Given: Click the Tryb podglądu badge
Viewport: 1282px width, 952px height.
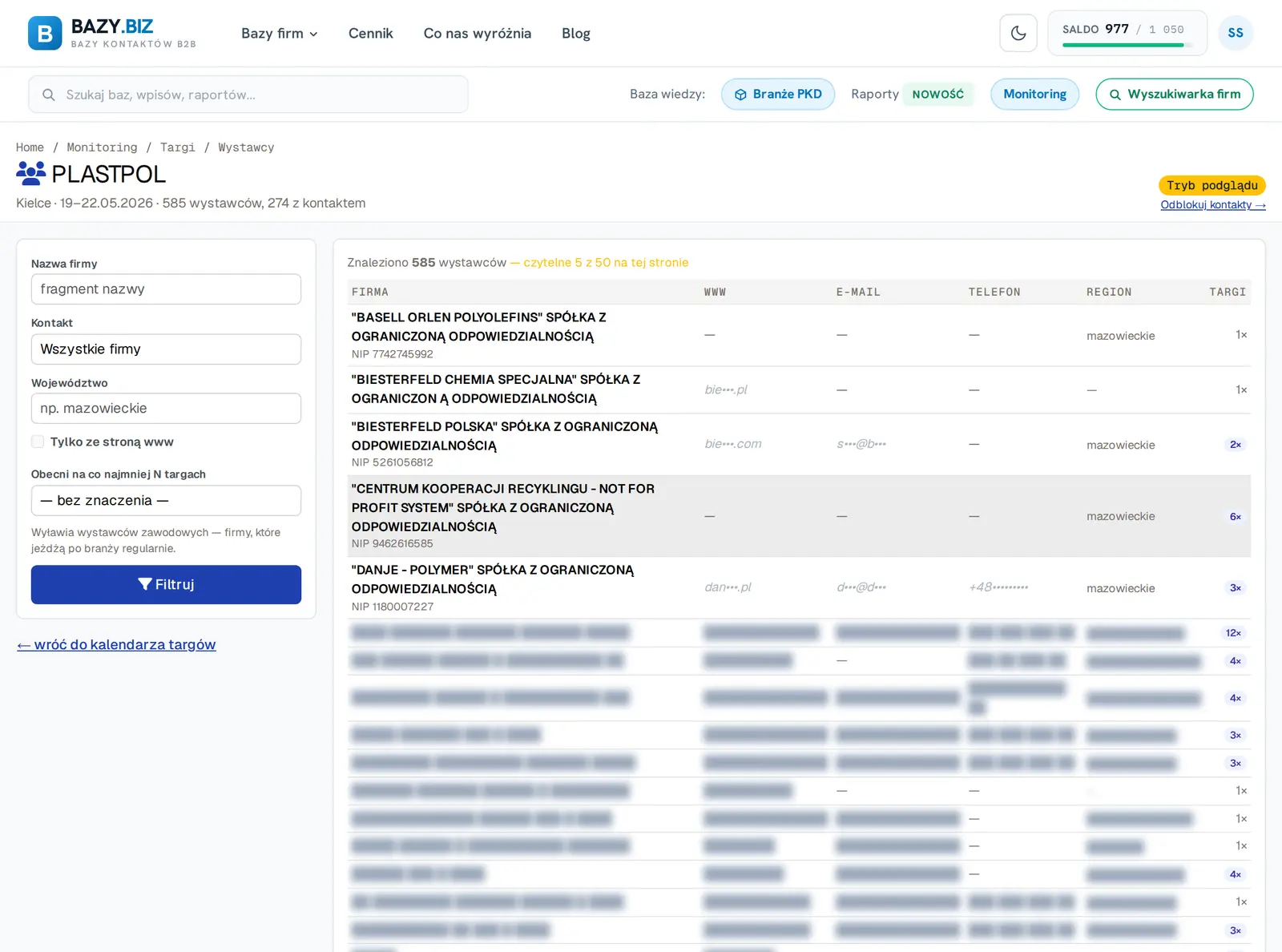Looking at the screenshot, I should click(x=1212, y=185).
